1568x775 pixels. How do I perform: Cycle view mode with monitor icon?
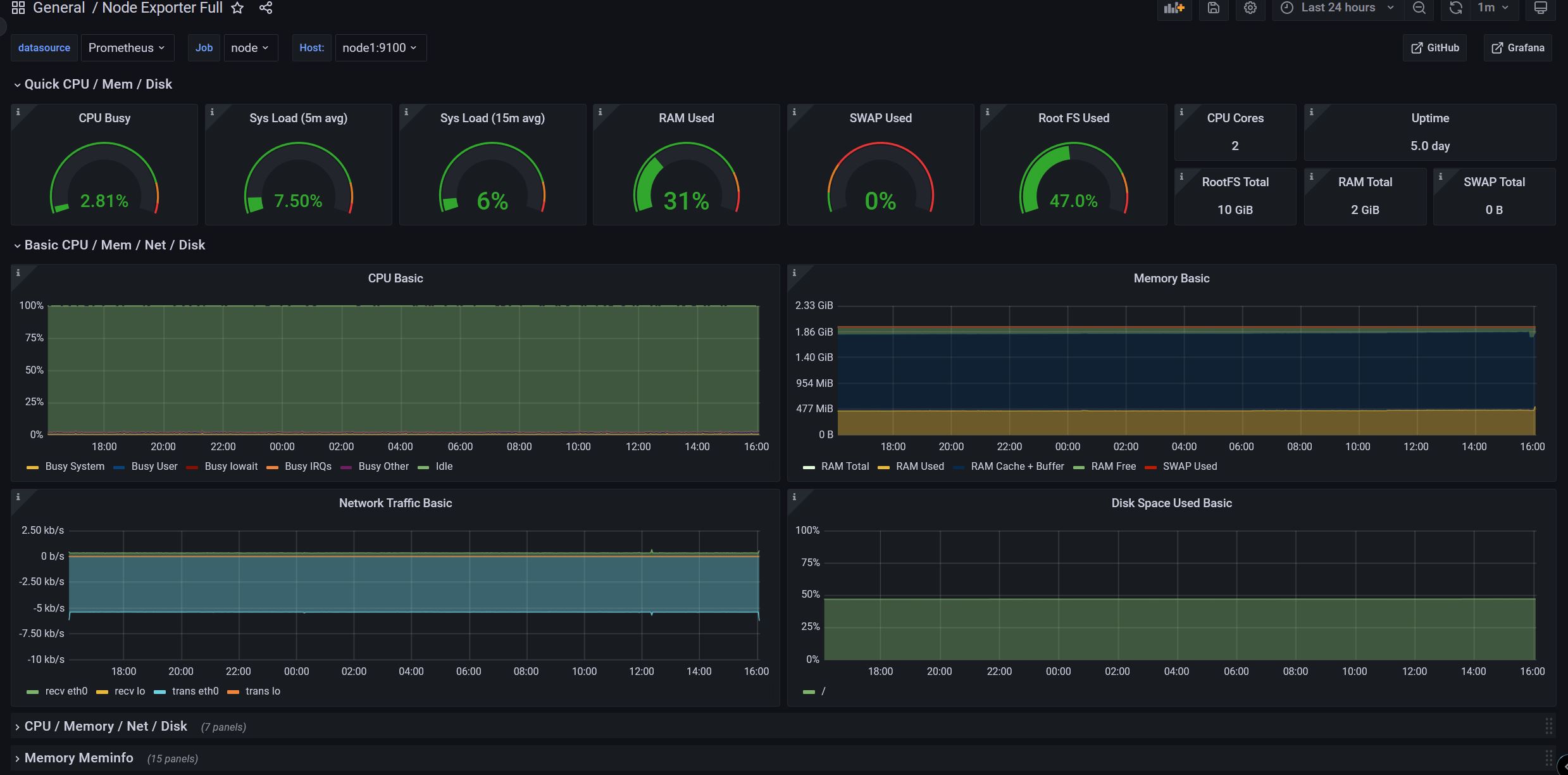(1541, 8)
